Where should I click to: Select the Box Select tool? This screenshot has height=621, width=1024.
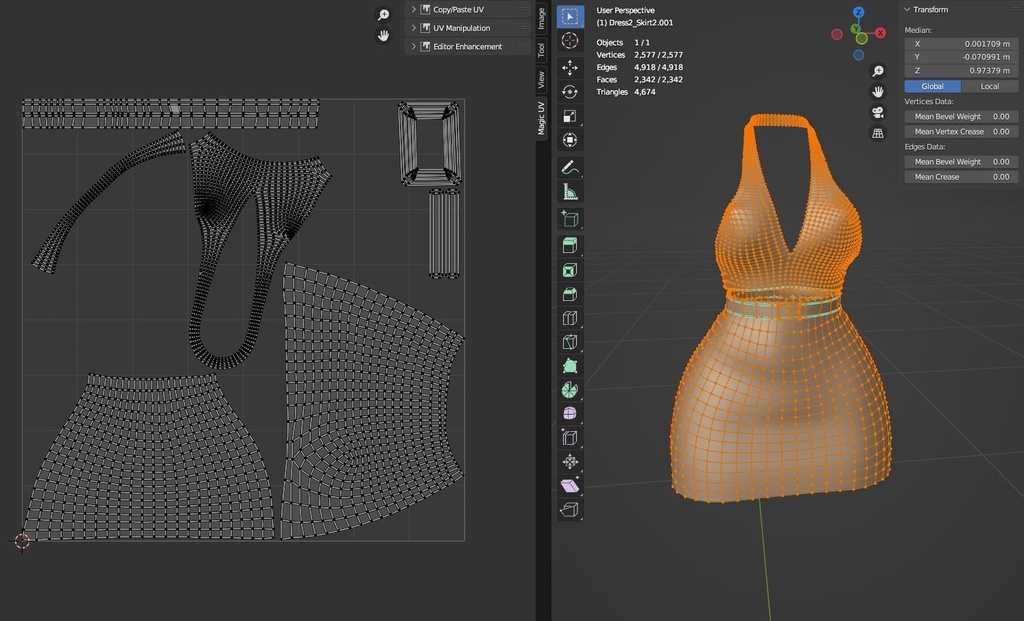coord(568,15)
